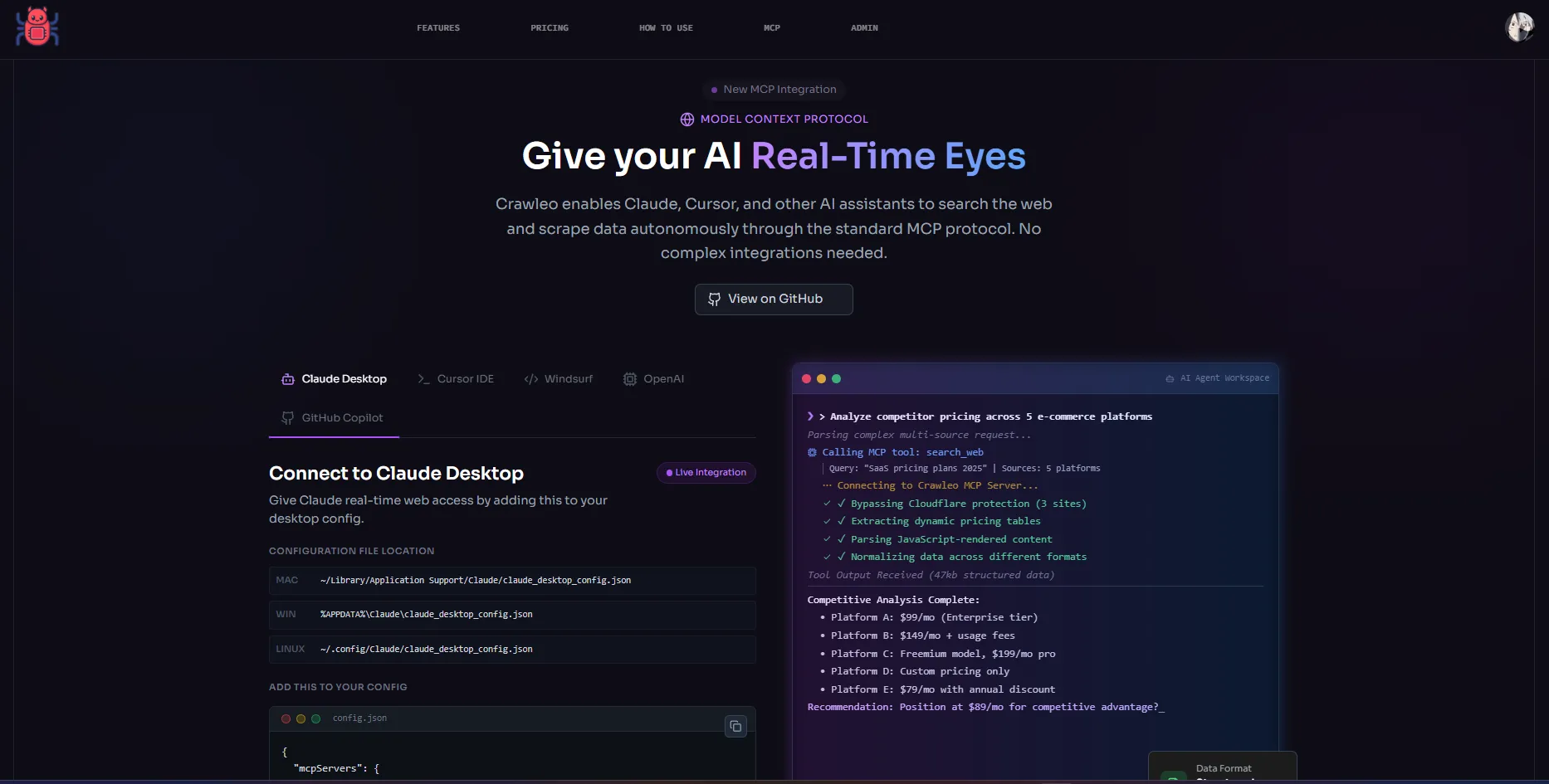Click the Live Integration badge
This screenshot has height=784, width=1549.
click(706, 473)
